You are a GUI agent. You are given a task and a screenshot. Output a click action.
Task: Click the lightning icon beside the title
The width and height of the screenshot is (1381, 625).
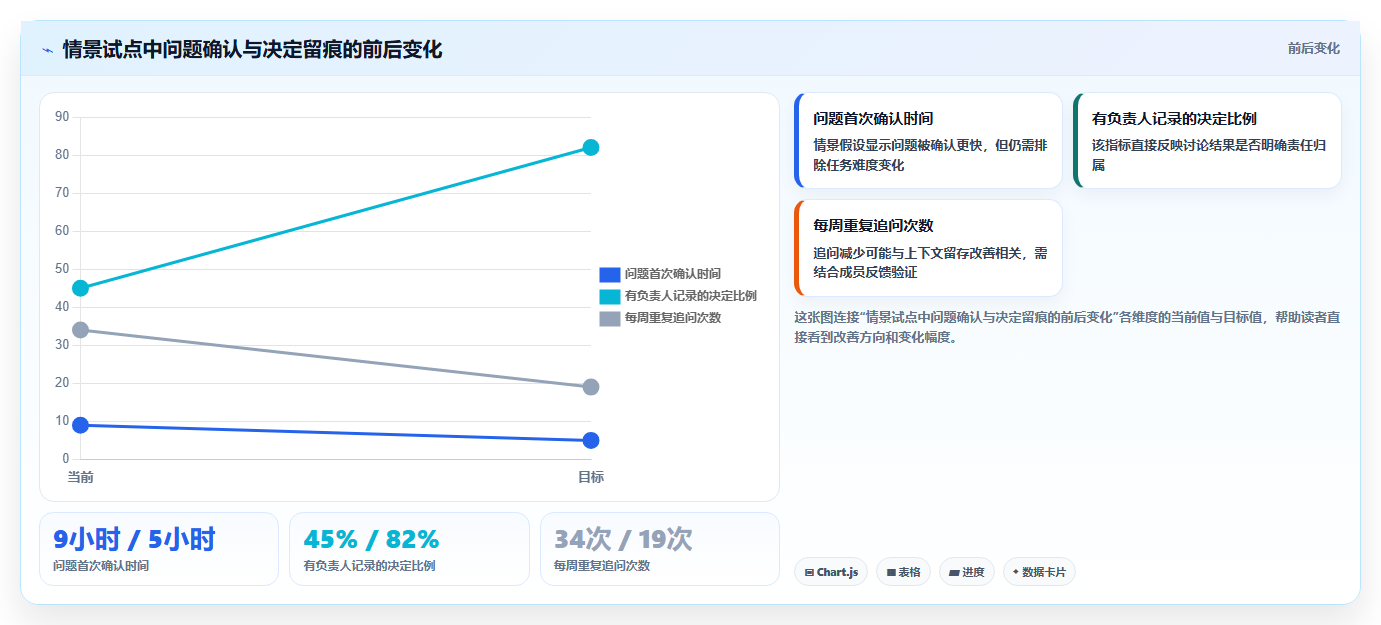coord(48,50)
